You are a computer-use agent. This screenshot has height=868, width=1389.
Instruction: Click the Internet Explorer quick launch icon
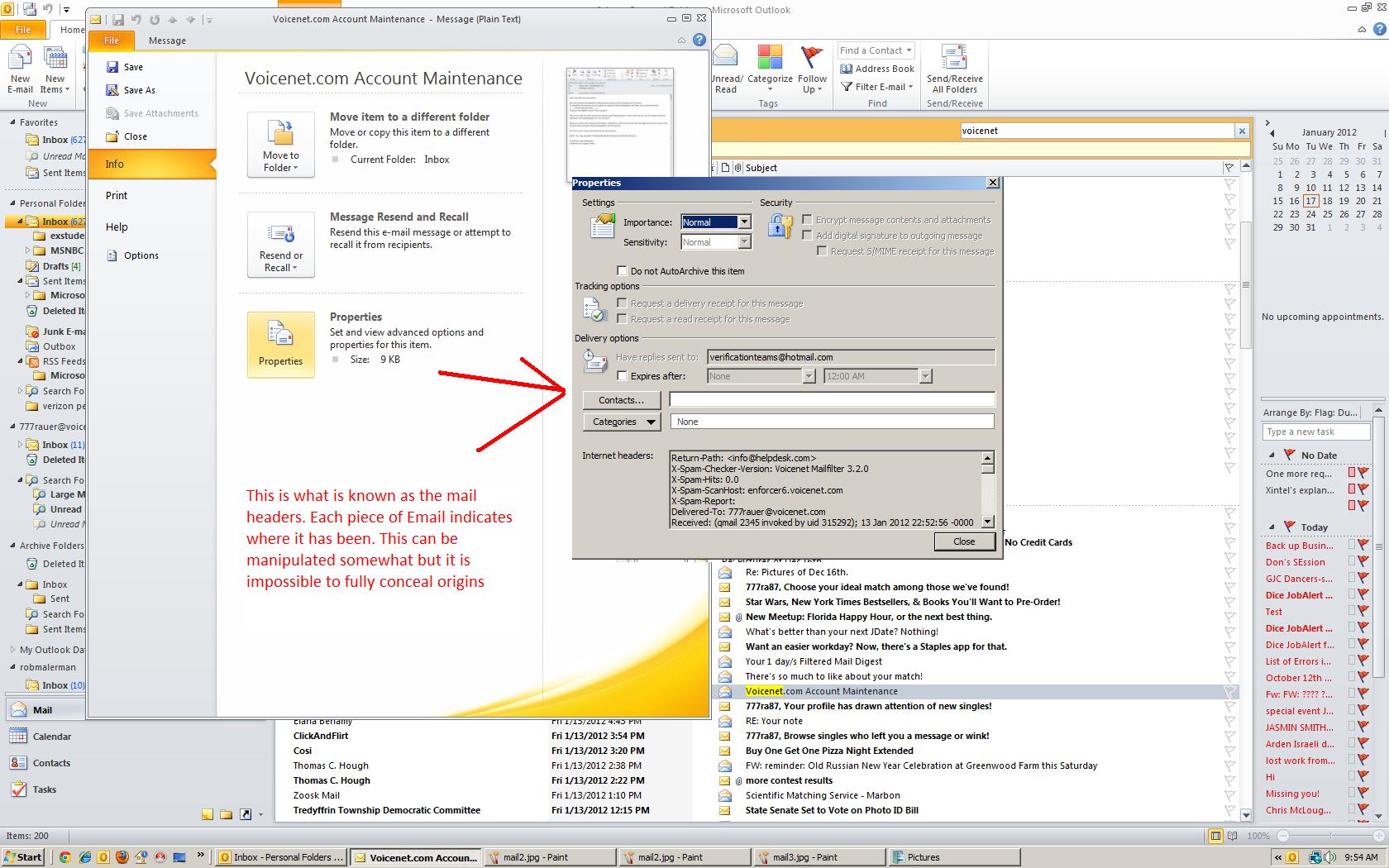[84, 857]
